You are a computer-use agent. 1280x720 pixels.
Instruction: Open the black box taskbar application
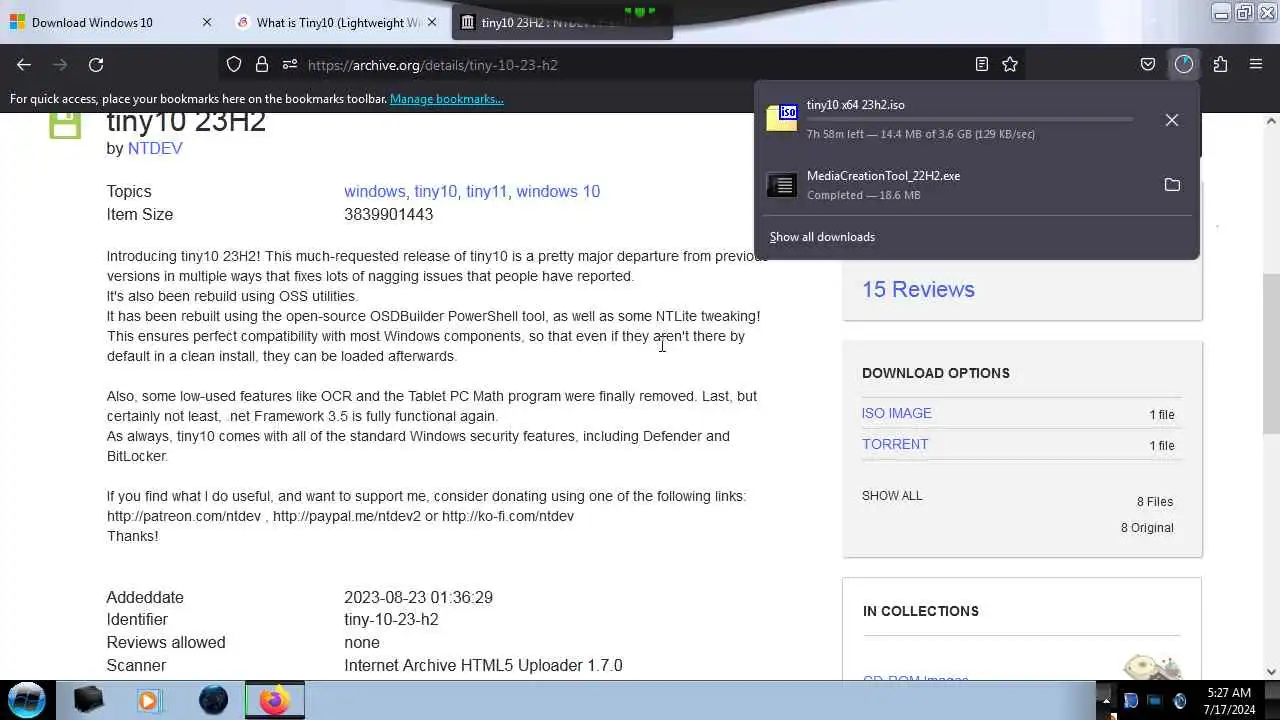(89, 700)
